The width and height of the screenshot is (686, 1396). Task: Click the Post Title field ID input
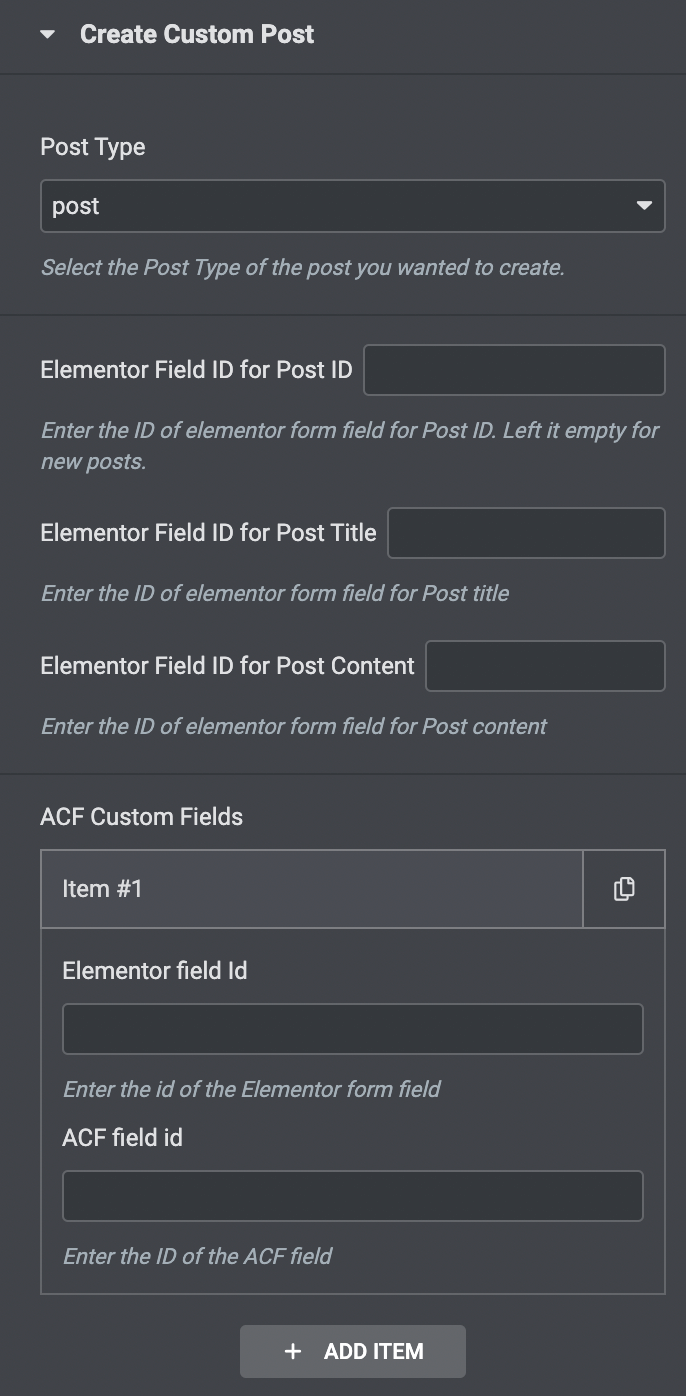point(526,533)
